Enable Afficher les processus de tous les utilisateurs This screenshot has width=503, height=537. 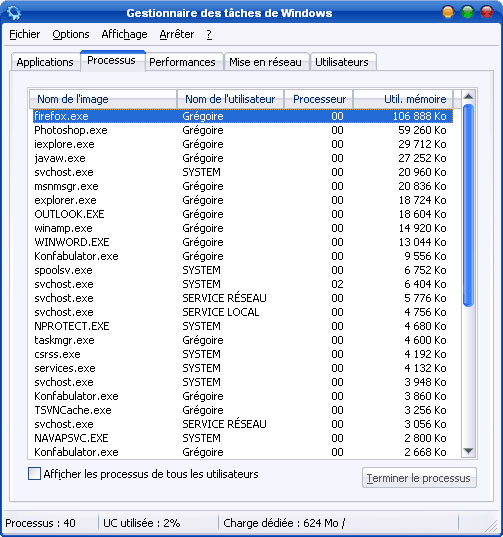(x=34, y=474)
